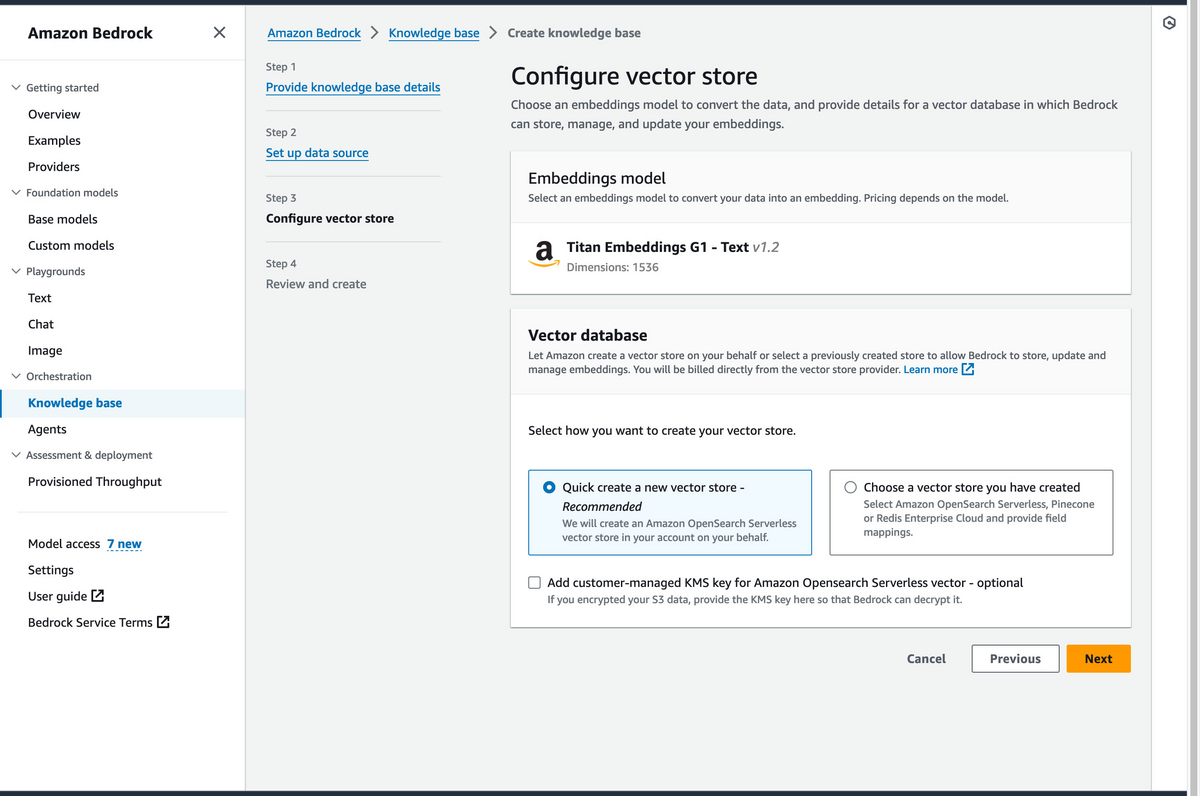Open Agents in the sidebar
The width and height of the screenshot is (1200, 796).
[47, 429]
